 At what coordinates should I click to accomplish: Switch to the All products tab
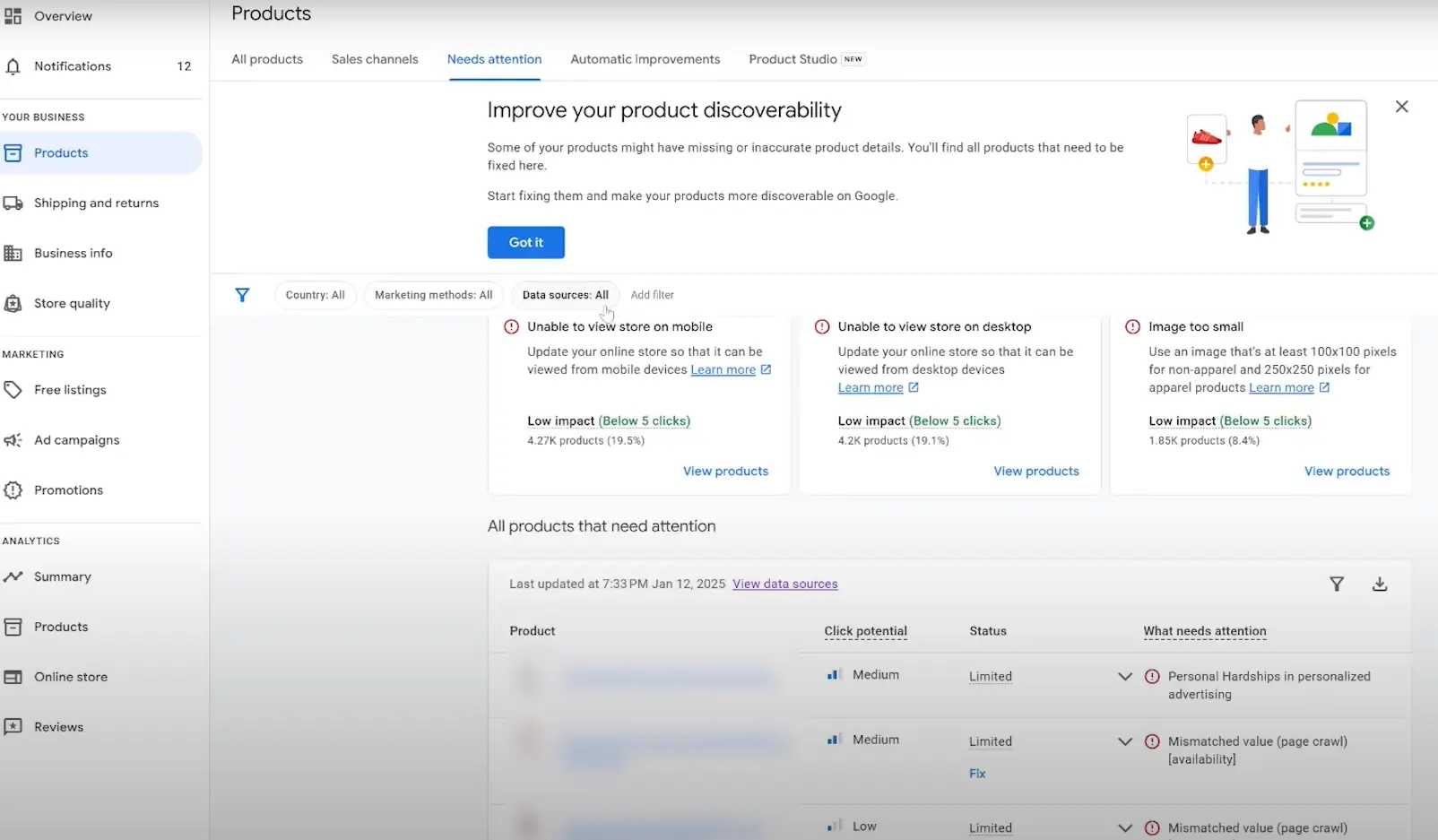pyautogui.click(x=267, y=59)
